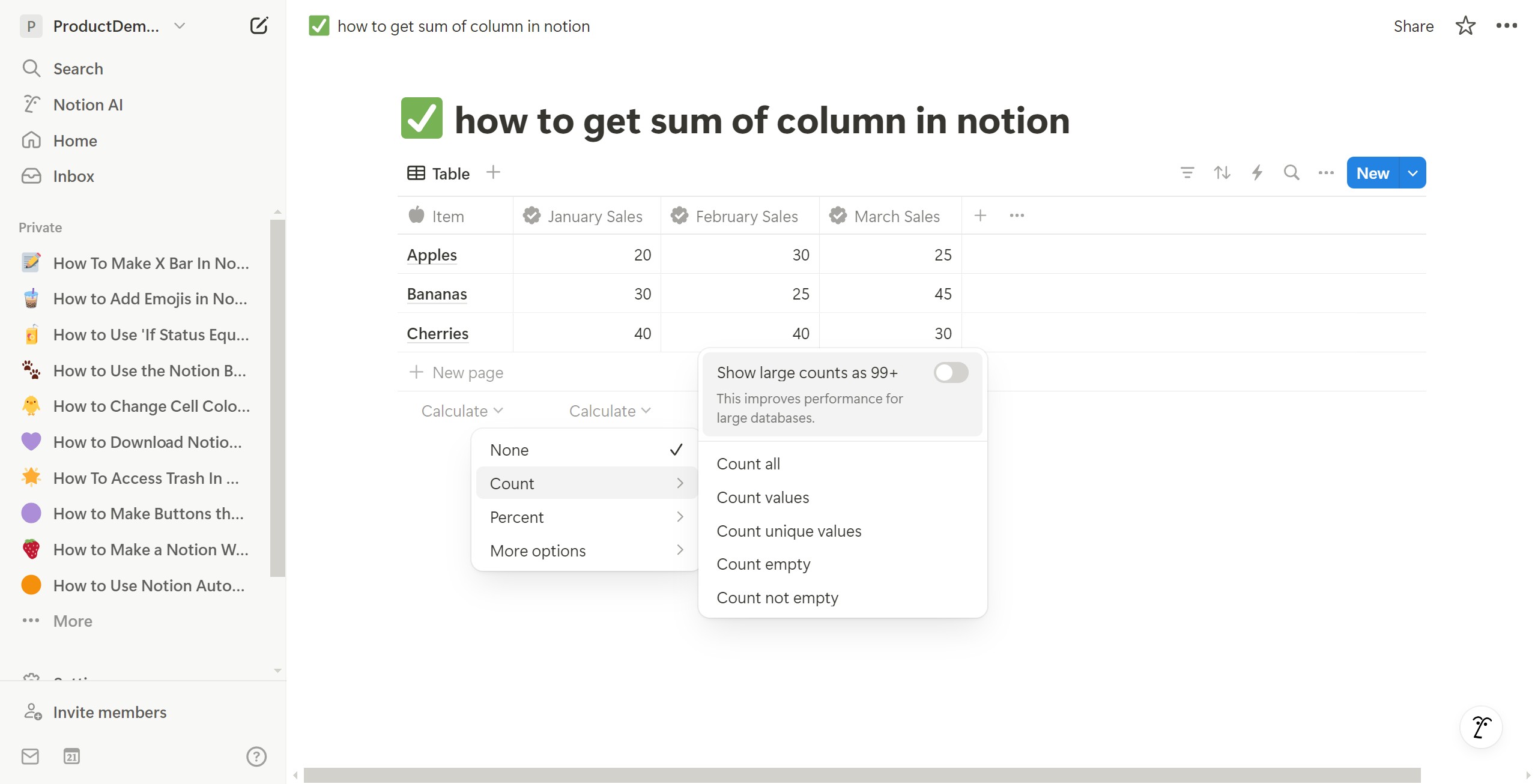Click the sidebar vertical scrollbar
This screenshot has width=1538, height=784.
coord(277,398)
